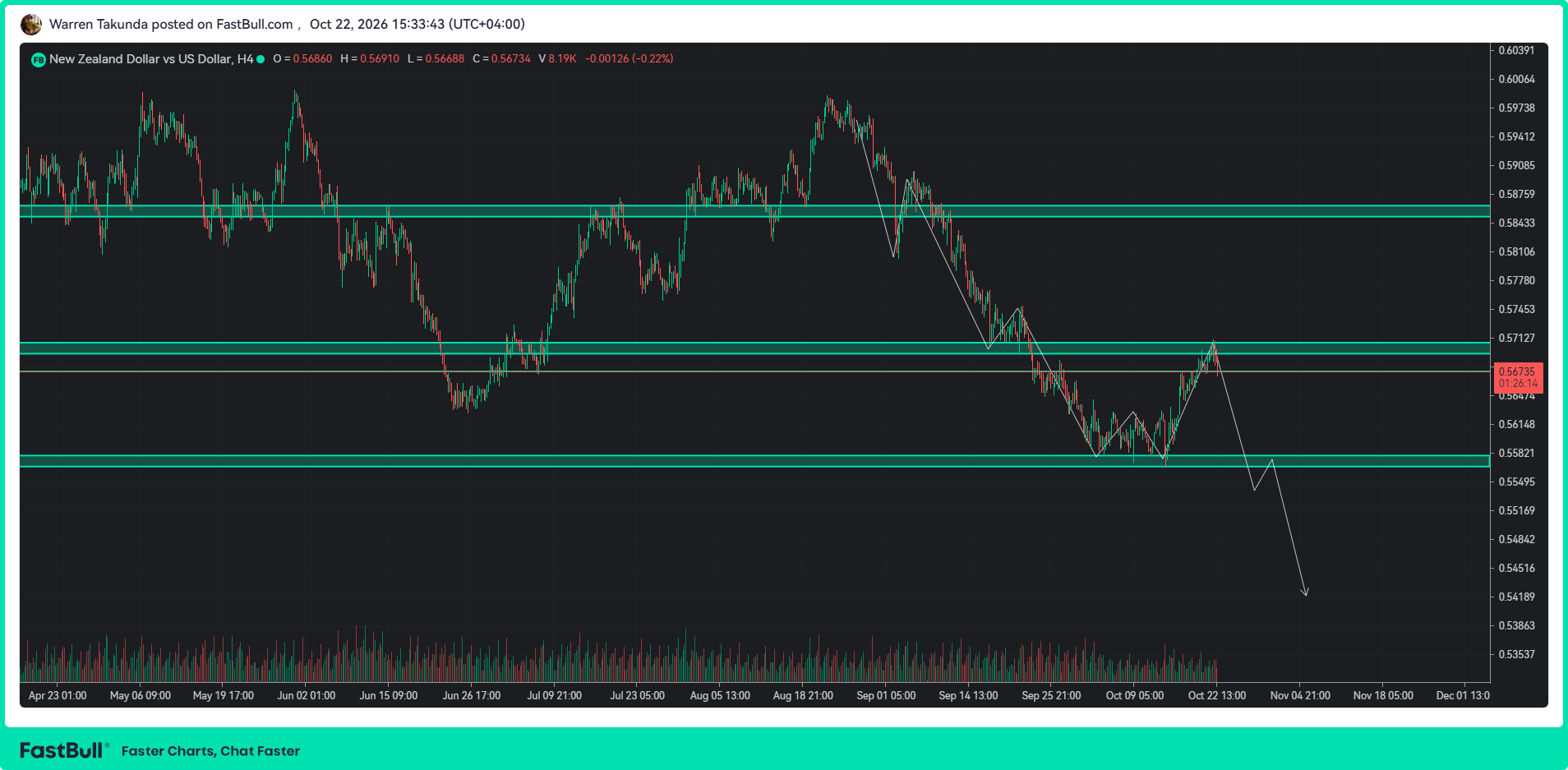Click the Nov 04 21:00 time axis label
The width and height of the screenshot is (1568, 770).
[1300, 695]
